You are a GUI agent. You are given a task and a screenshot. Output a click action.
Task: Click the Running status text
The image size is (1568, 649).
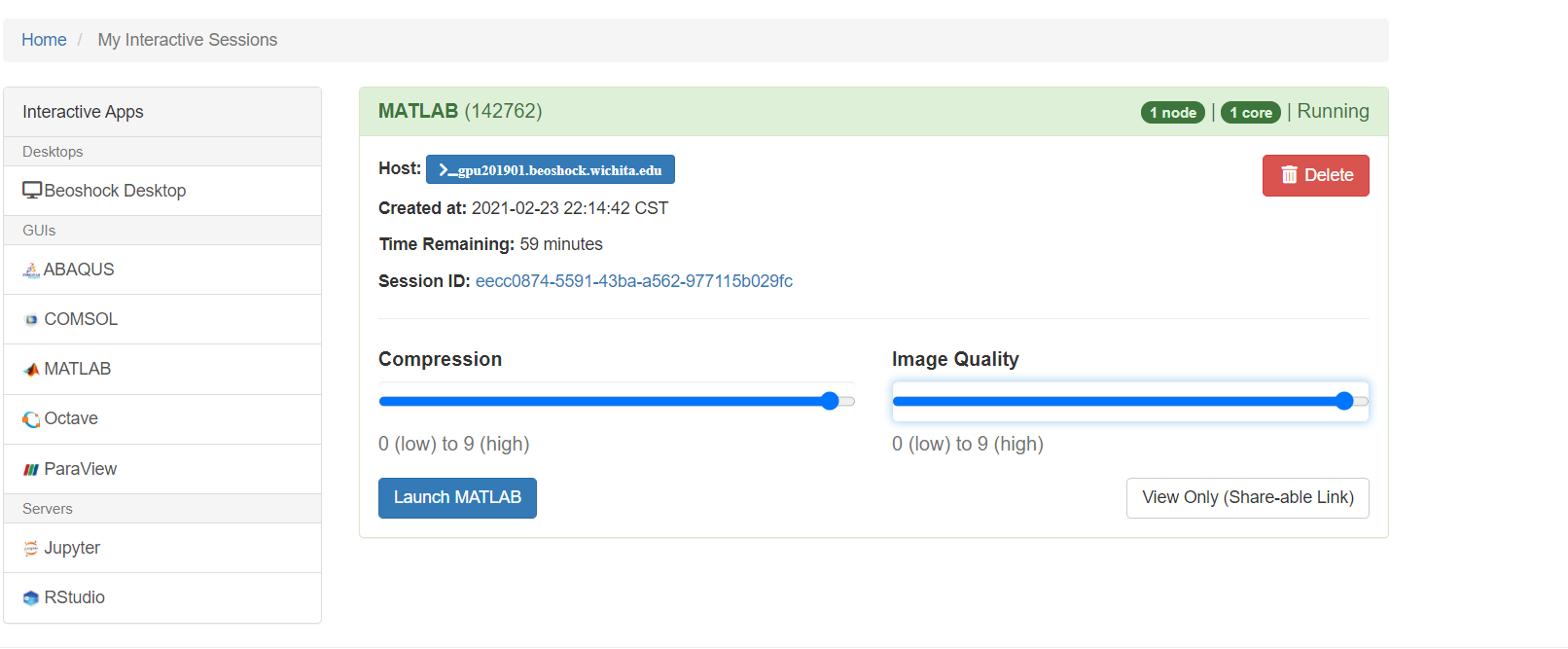click(x=1333, y=111)
